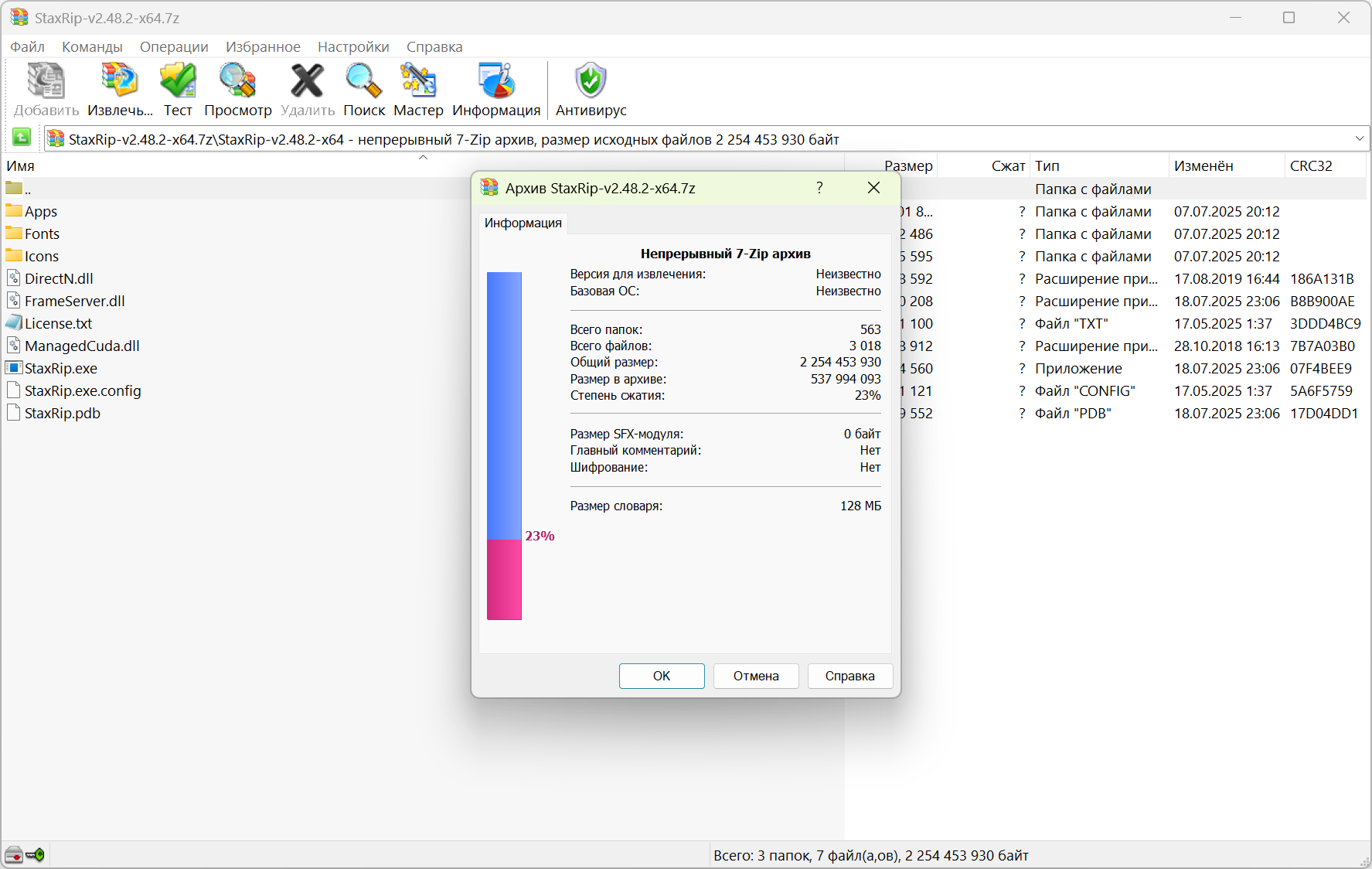This screenshot has width=1372, height=869.
Task: Click the help question mark in dialog title
Action: click(x=819, y=188)
